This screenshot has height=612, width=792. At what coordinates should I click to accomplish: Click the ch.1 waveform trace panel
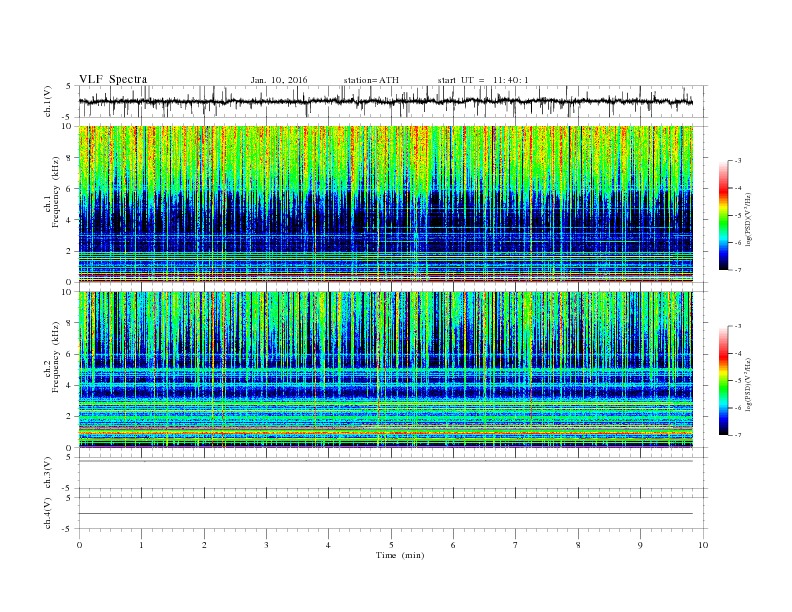393,101
